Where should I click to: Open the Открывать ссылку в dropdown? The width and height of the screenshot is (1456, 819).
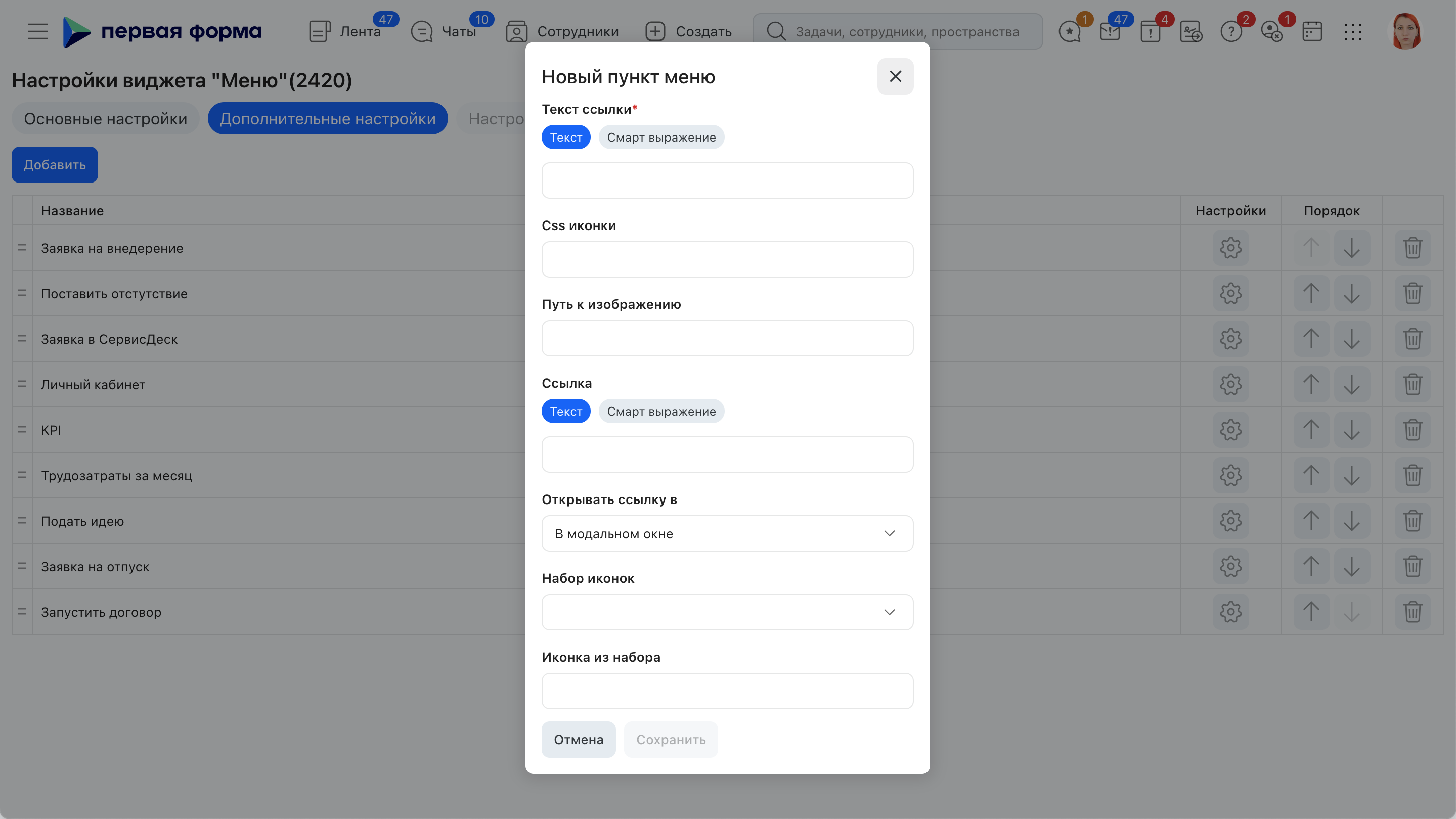tap(727, 533)
